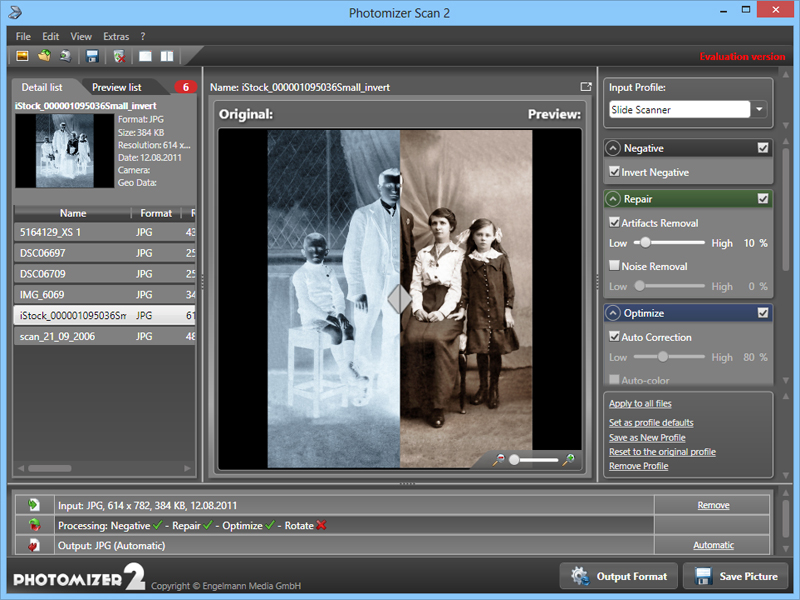Switch to single view layout icon
Screen dimensions: 800x600
(146, 56)
